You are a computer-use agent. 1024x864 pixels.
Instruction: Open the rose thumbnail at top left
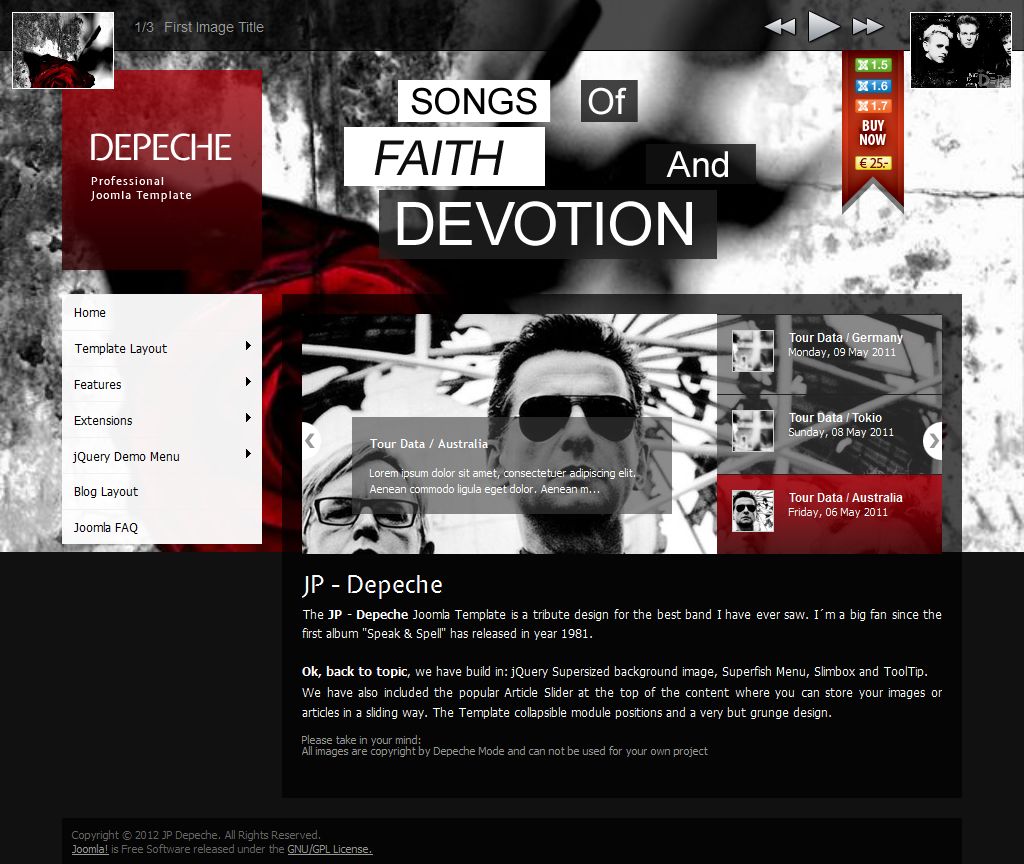point(63,50)
